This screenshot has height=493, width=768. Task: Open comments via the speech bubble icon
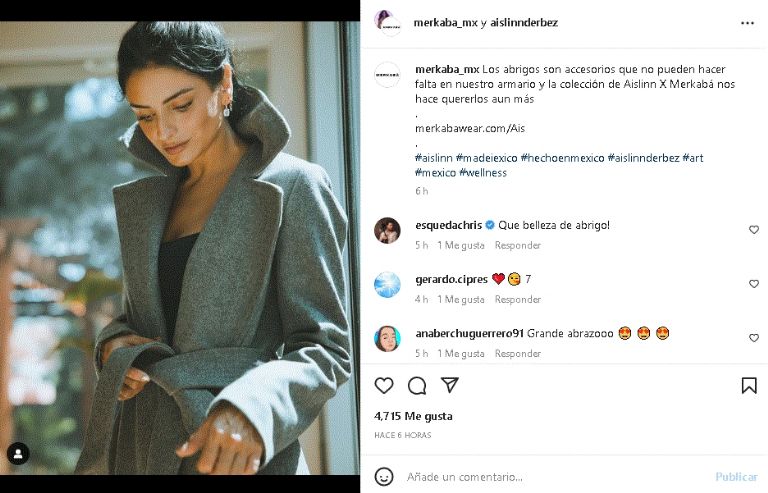pos(417,386)
